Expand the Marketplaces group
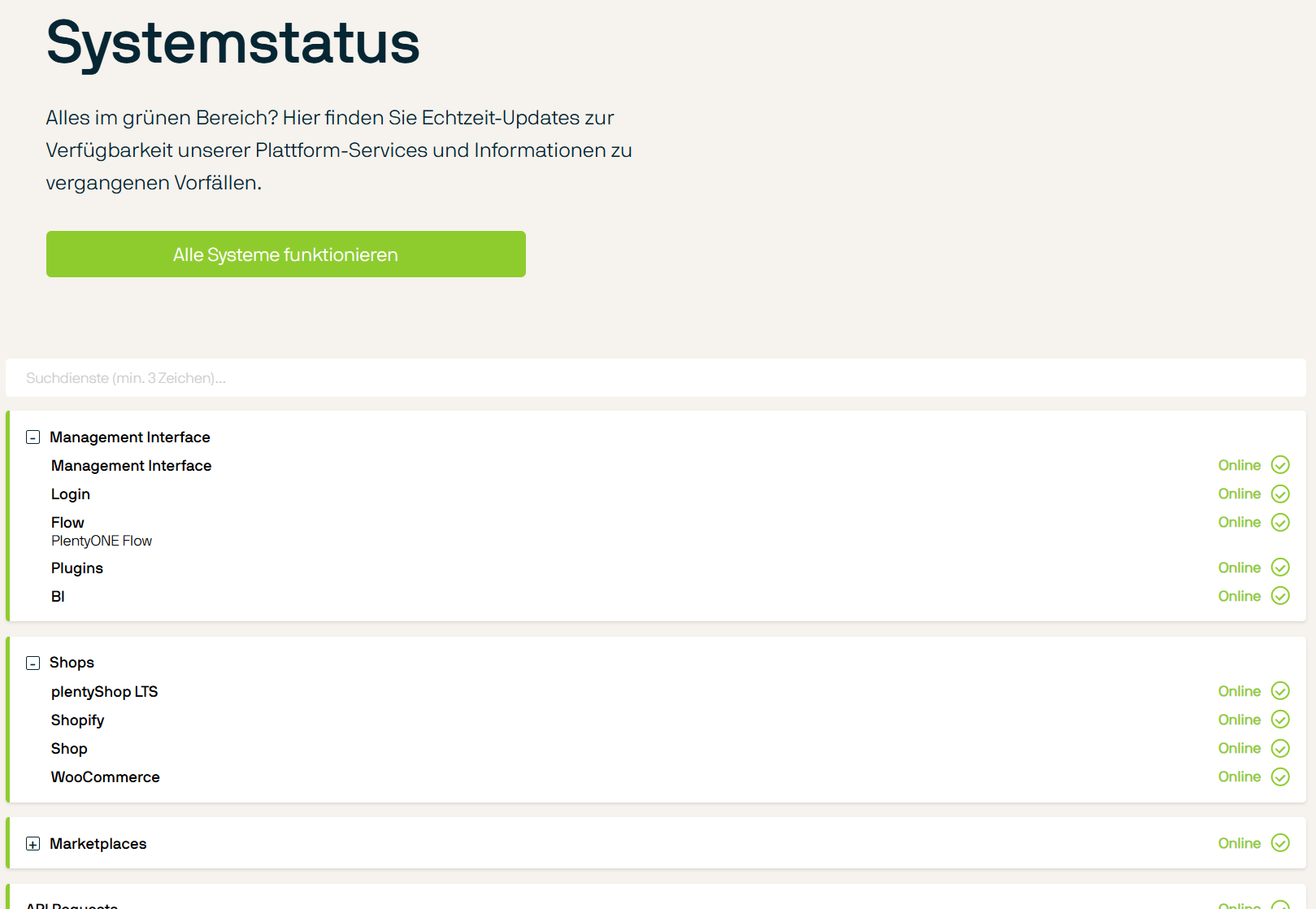The width and height of the screenshot is (1316, 909). point(33,844)
